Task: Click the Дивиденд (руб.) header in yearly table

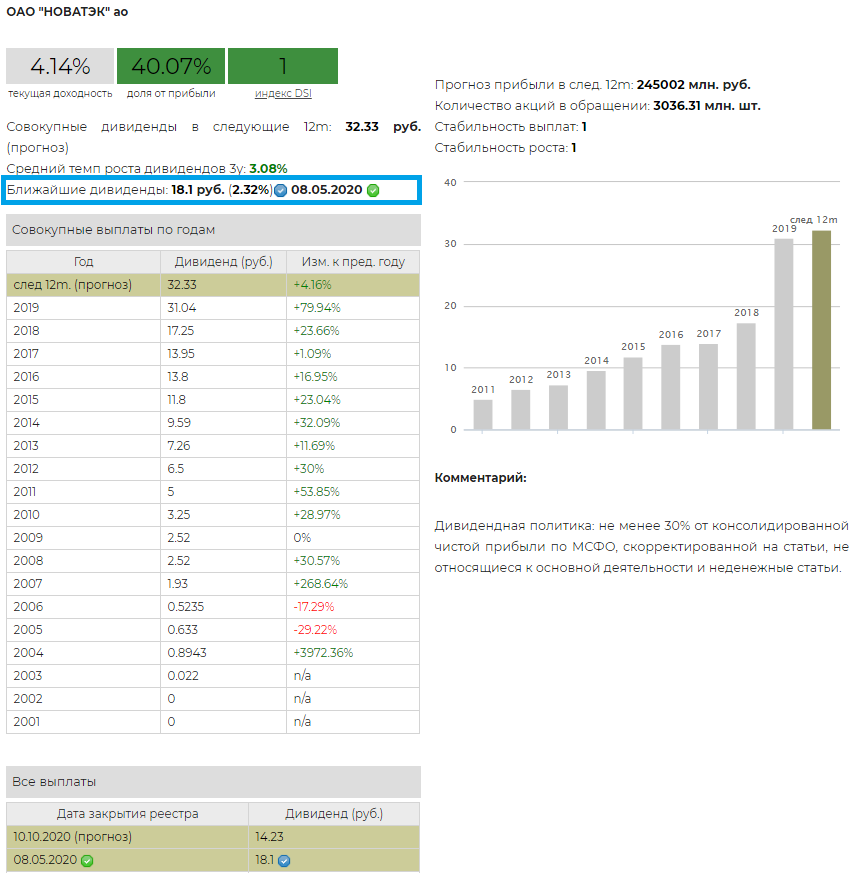Action: pos(223,262)
